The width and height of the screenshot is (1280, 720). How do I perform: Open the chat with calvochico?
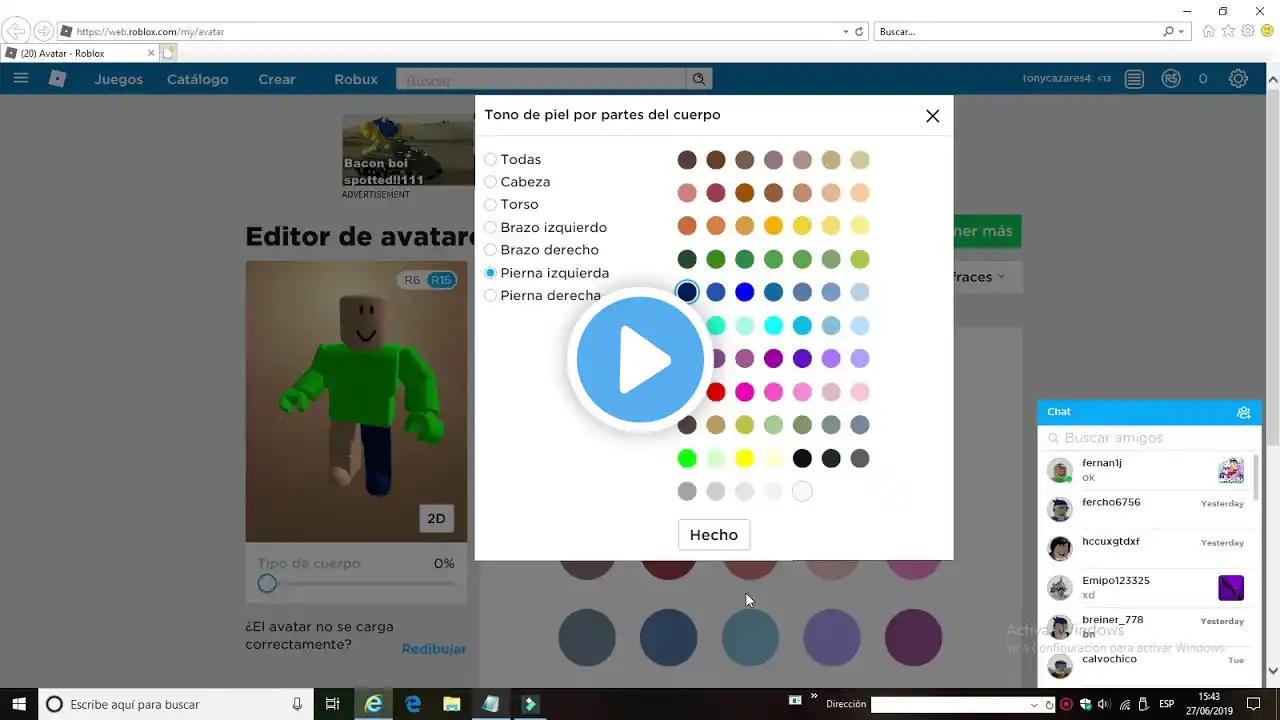pyautogui.click(x=1147, y=666)
